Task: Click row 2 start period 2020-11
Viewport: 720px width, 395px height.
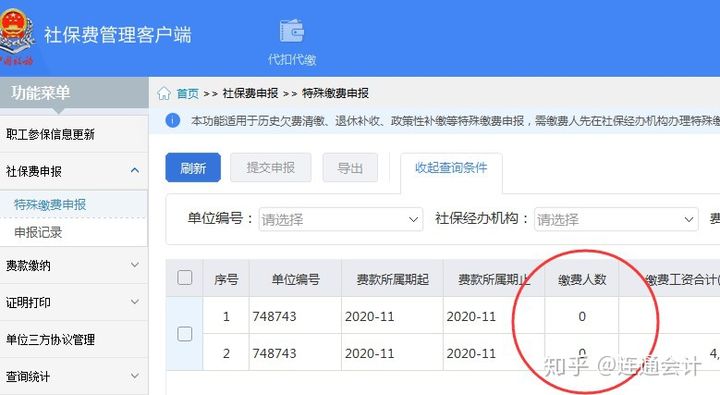Action: (369, 353)
